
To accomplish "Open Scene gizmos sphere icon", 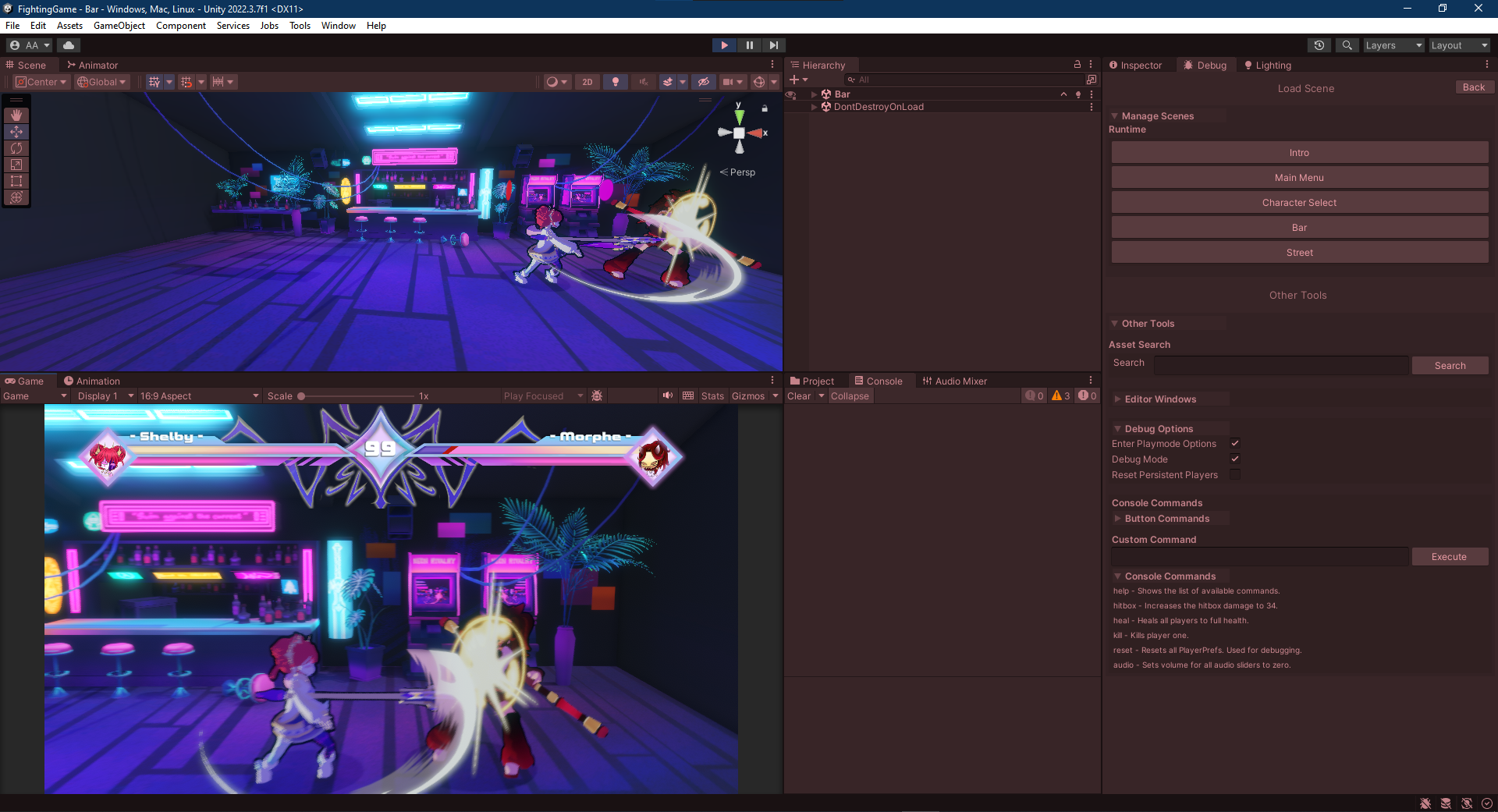I will point(759,82).
